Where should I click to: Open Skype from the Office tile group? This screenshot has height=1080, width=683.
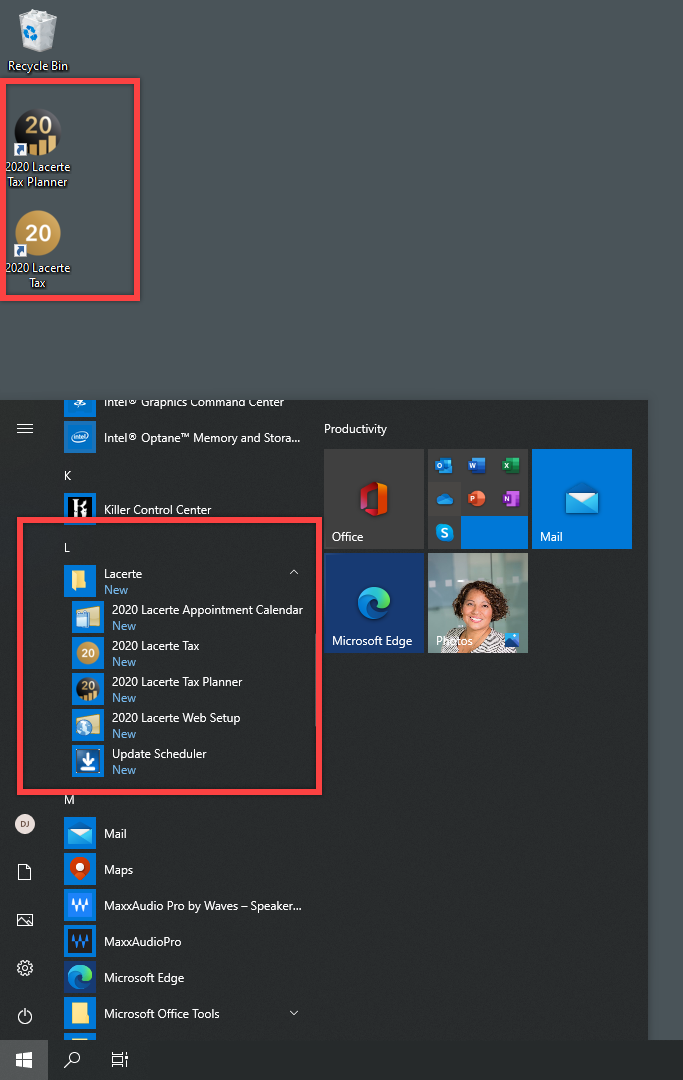click(x=444, y=532)
